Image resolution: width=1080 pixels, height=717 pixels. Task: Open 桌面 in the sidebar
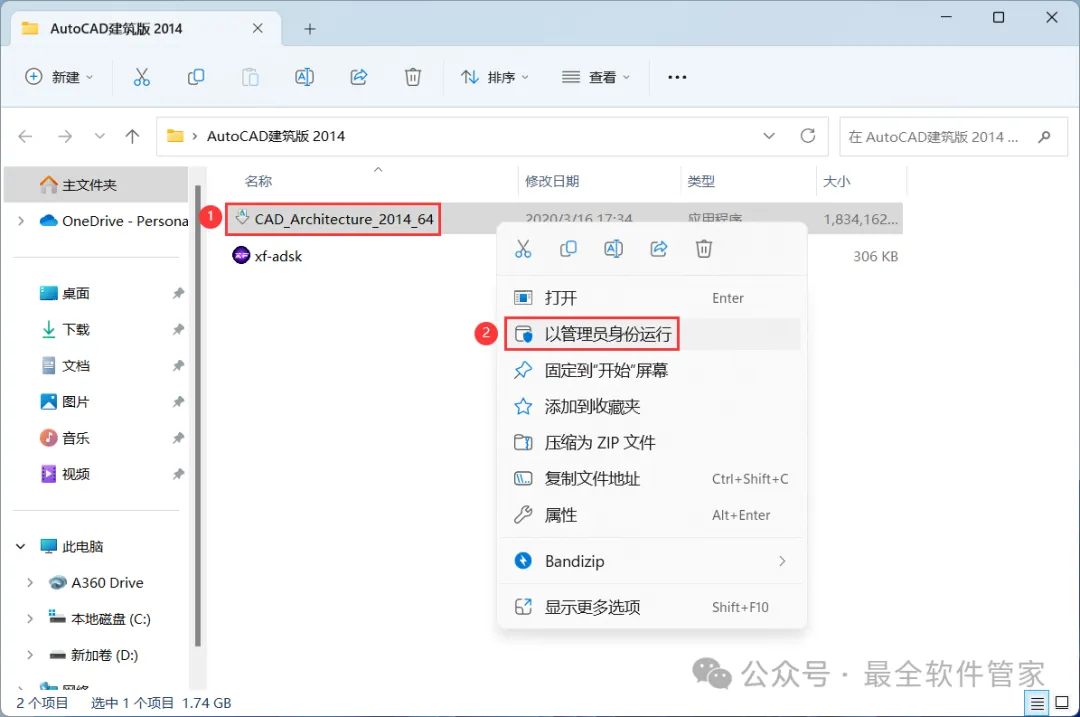point(75,293)
